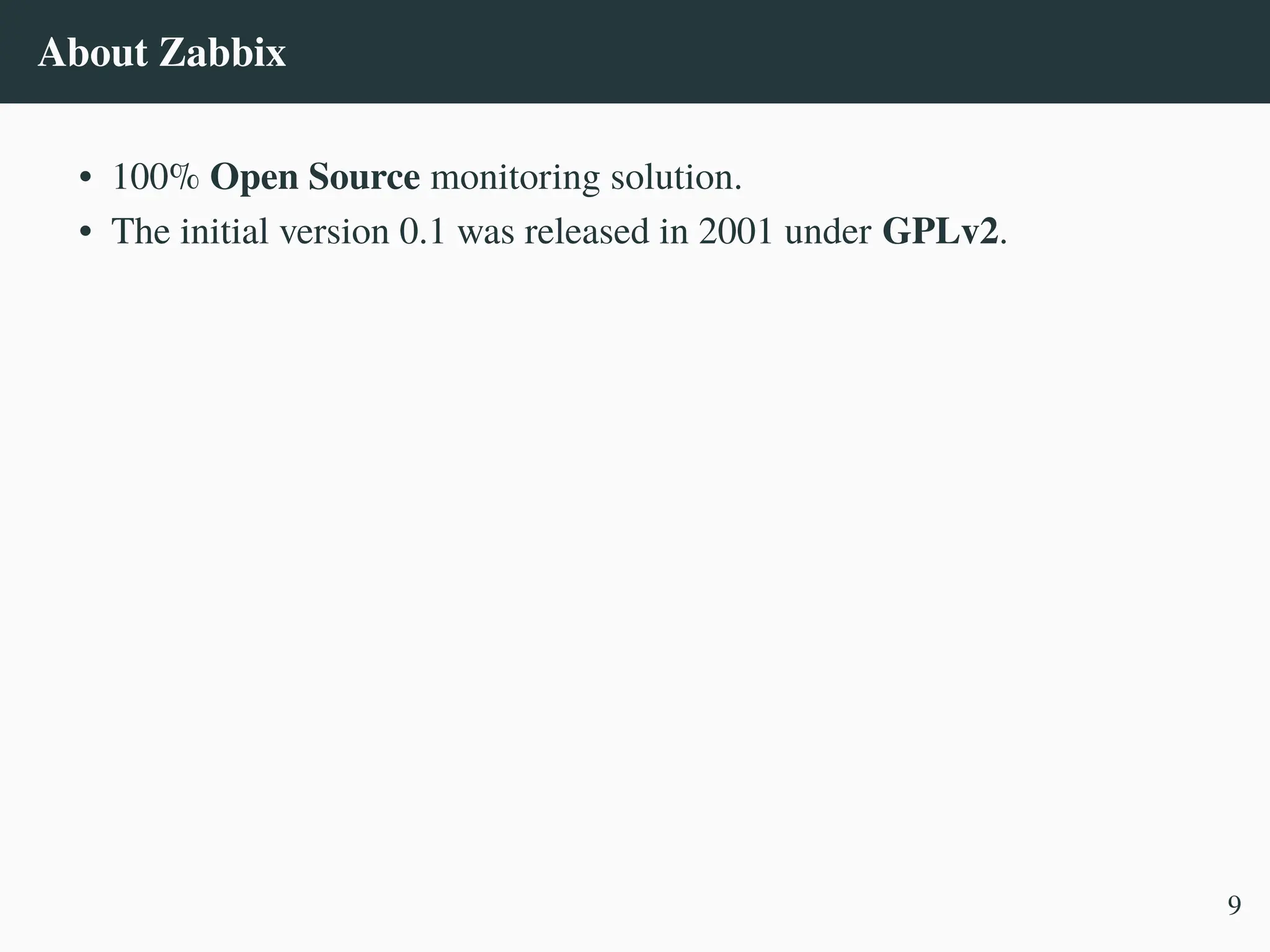
Task: Click the slide number 9
Action: [1234, 906]
